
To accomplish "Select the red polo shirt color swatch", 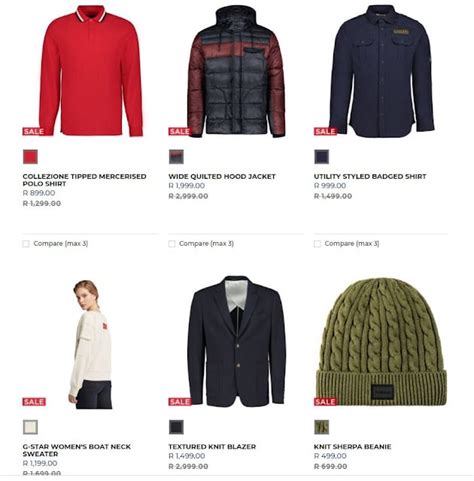I will click(30, 157).
